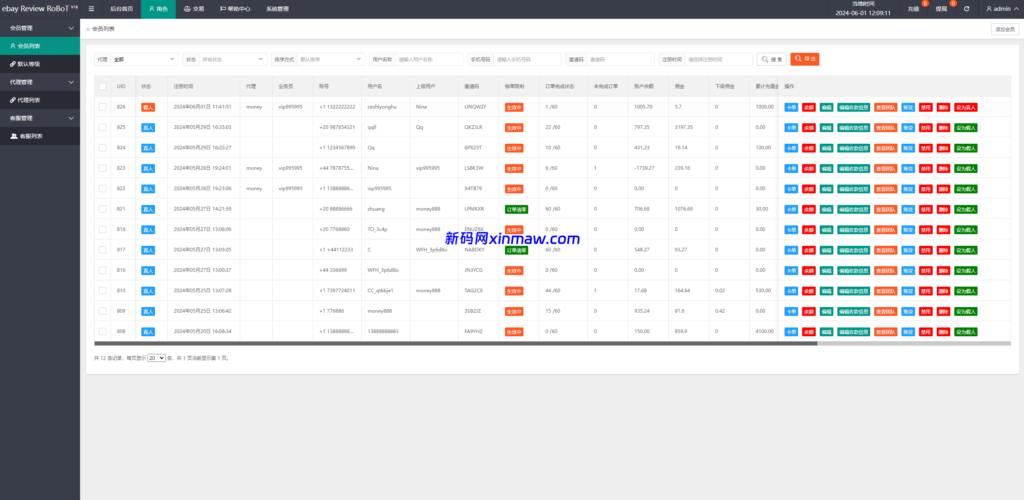Open the 系统管理 top menu
The image size is (1024, 500).
point(279,8)
